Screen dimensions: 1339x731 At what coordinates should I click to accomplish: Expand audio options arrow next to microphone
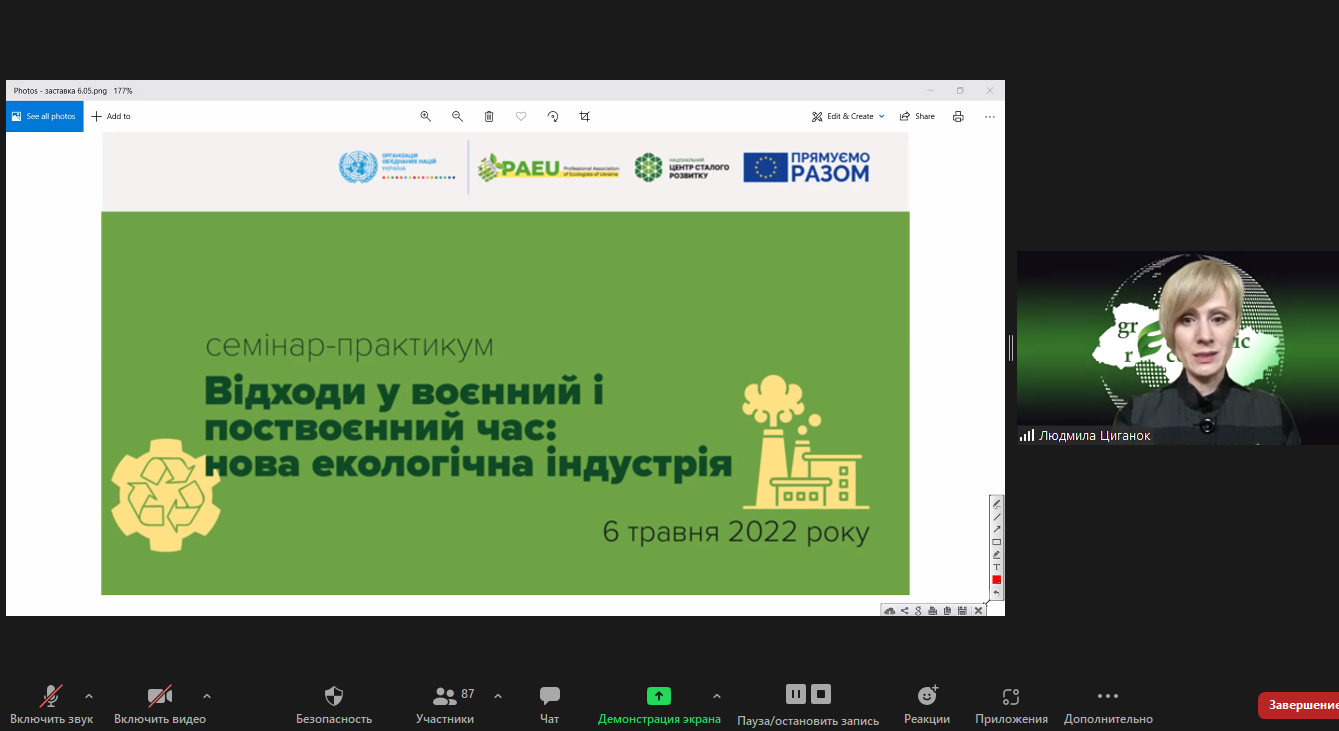click(x=89, y=696)
